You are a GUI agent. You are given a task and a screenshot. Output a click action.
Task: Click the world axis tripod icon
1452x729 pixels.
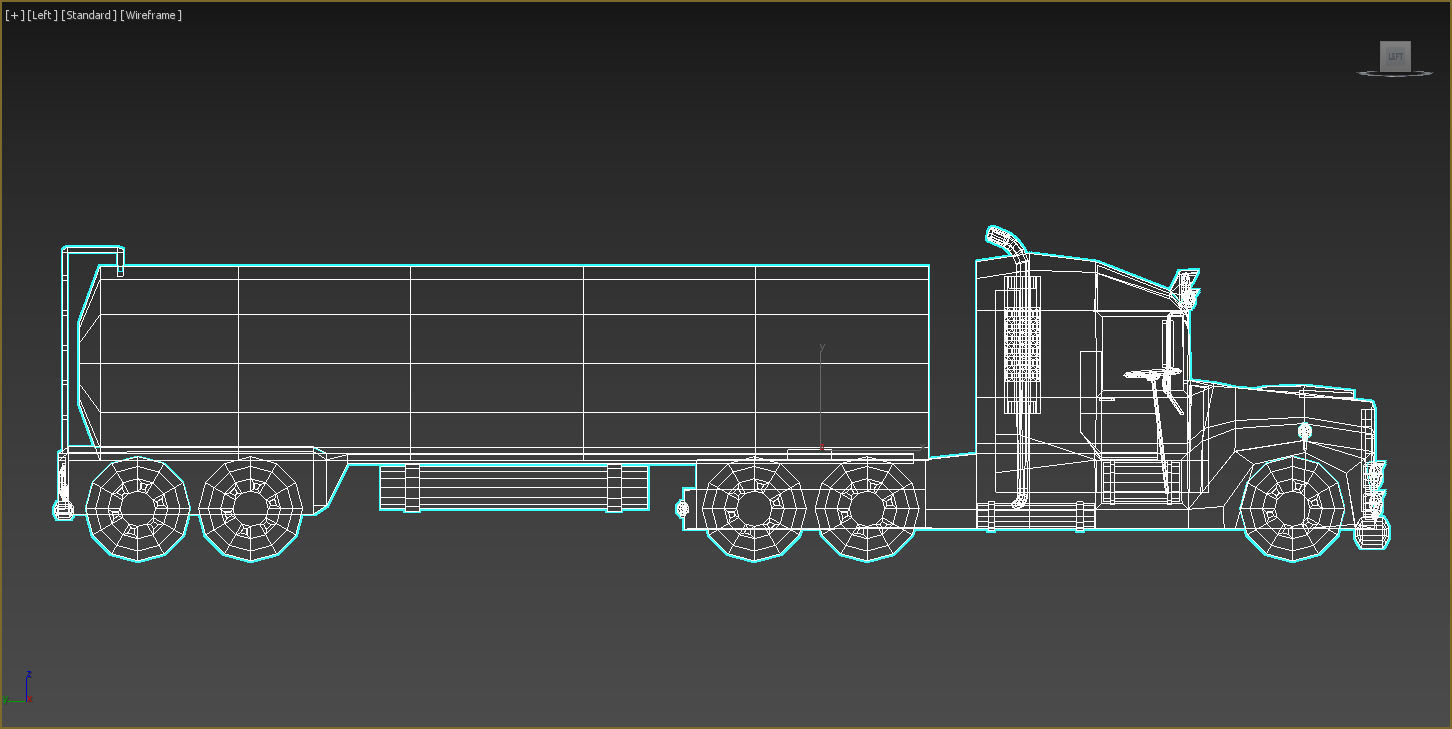pyautogui.click(x=17, y=688)
